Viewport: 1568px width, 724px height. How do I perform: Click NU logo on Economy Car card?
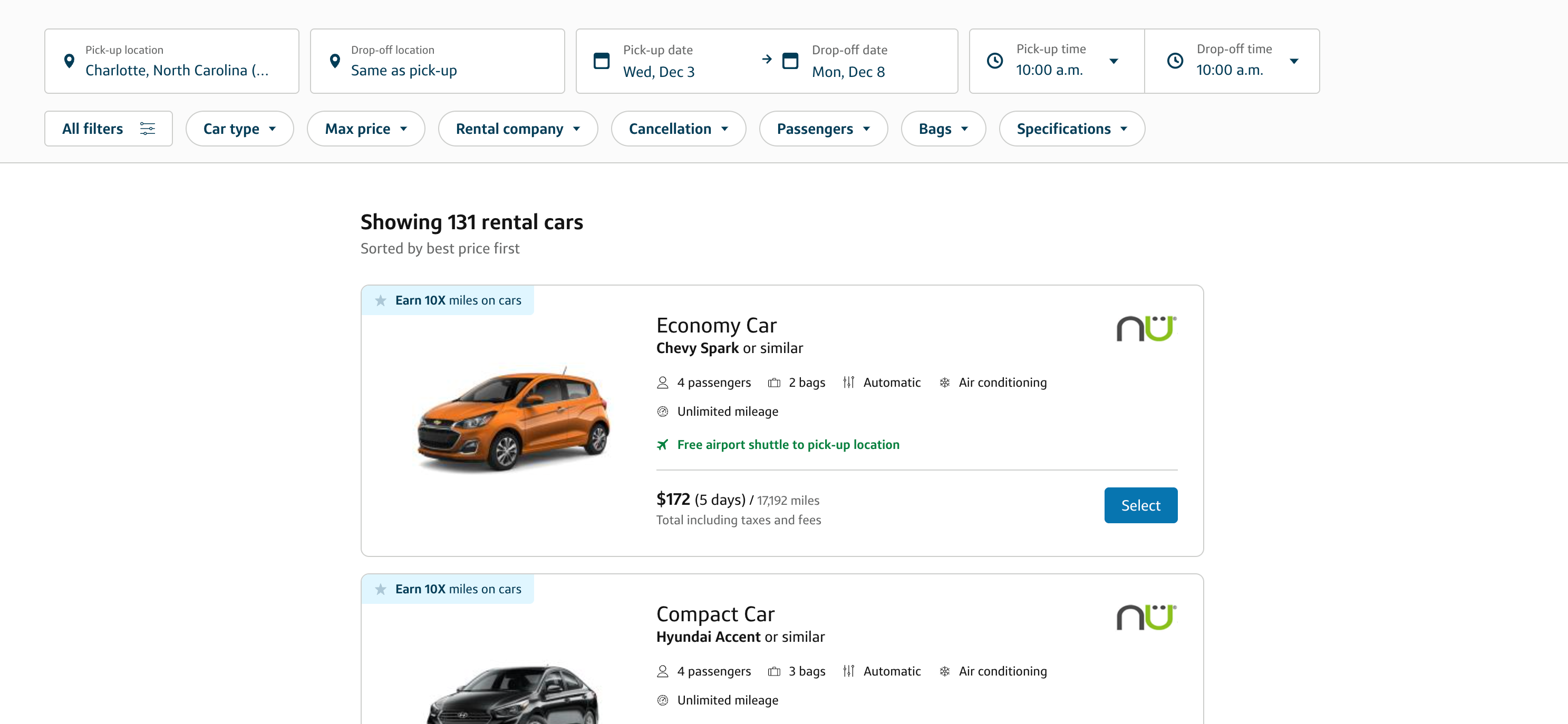[x=1146, y=328]
